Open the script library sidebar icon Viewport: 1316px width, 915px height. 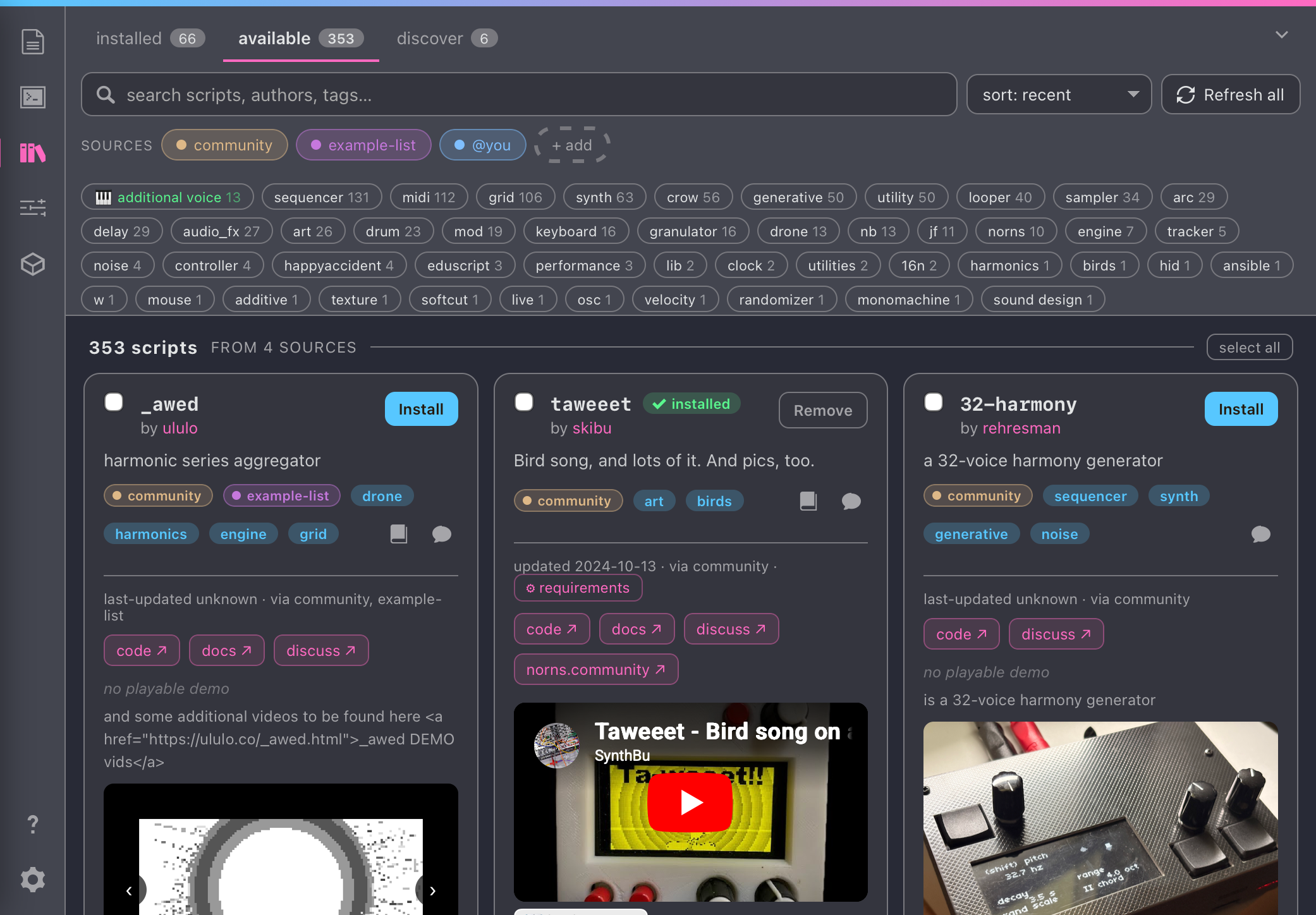point(33,152)
